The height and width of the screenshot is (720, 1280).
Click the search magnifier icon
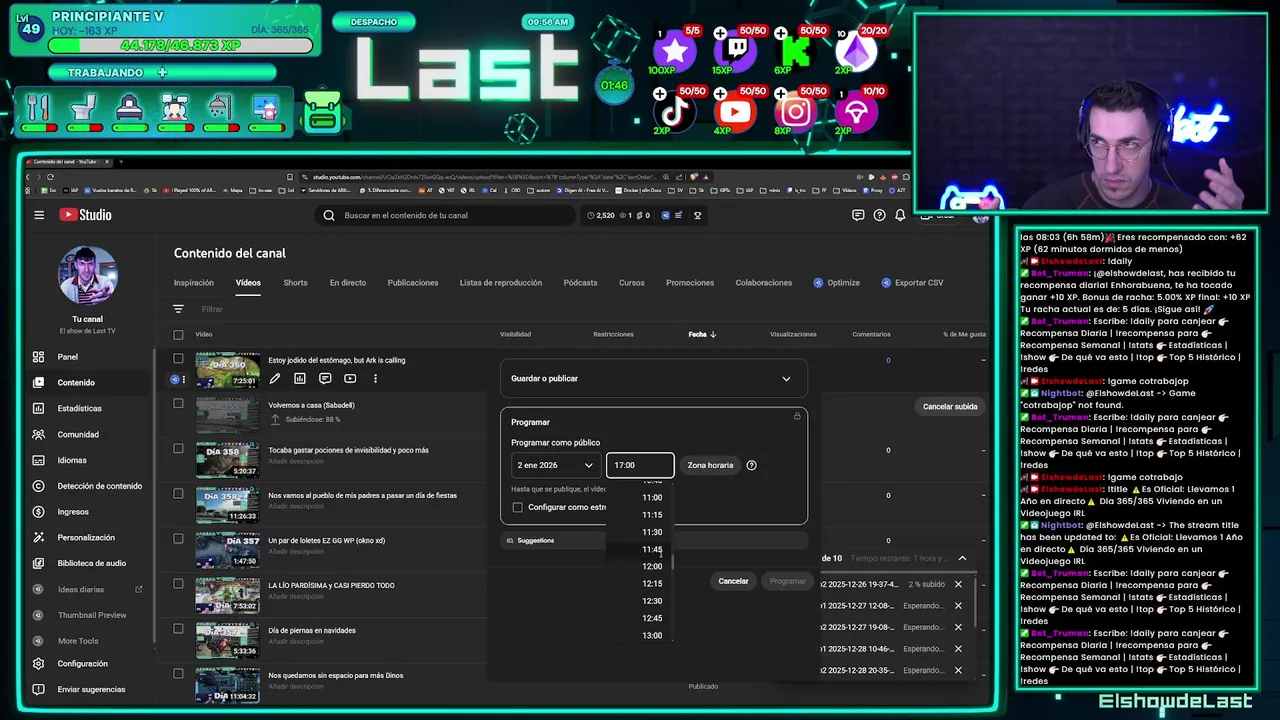[329, 215]
